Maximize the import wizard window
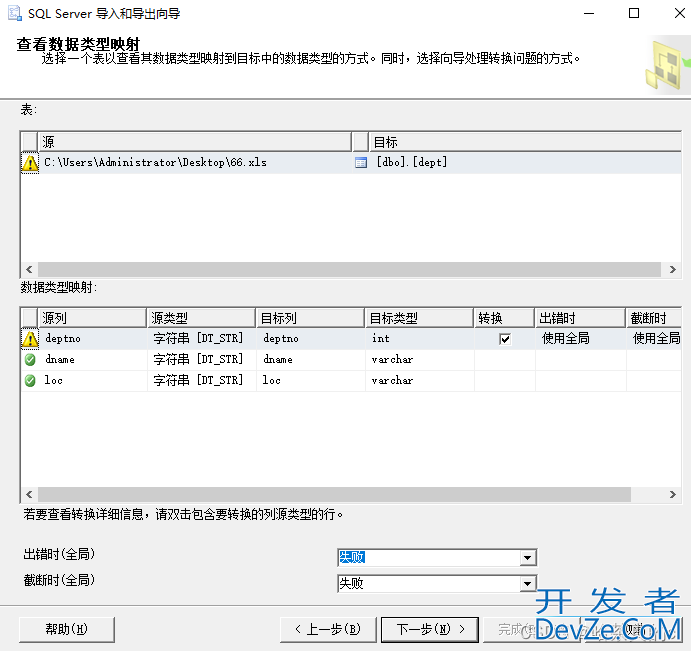Screen dimensions: 691x651 point(634,13)
